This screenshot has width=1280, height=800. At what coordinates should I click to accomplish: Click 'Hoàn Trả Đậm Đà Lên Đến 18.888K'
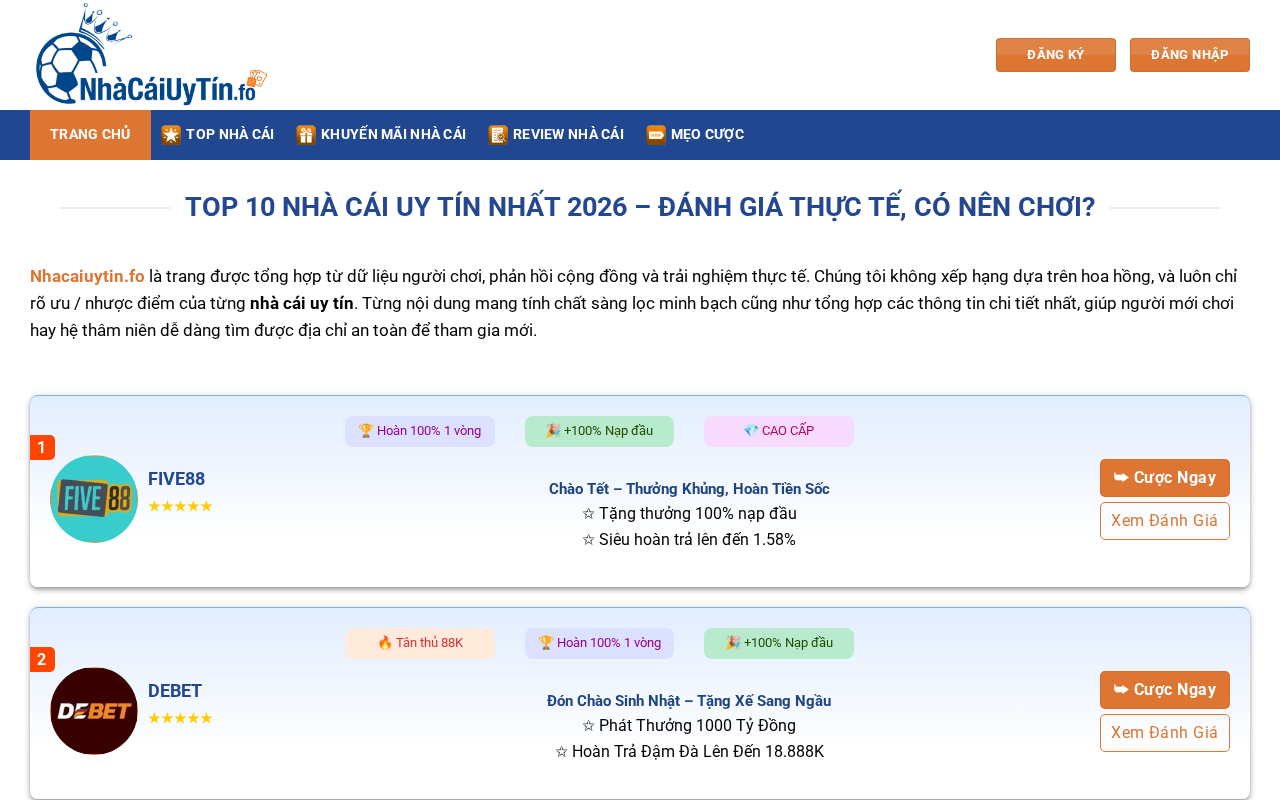689,752
